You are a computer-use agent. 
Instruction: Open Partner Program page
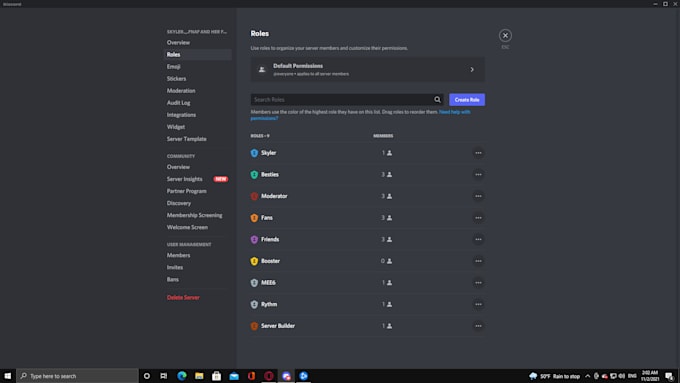[x=186, y=191]
